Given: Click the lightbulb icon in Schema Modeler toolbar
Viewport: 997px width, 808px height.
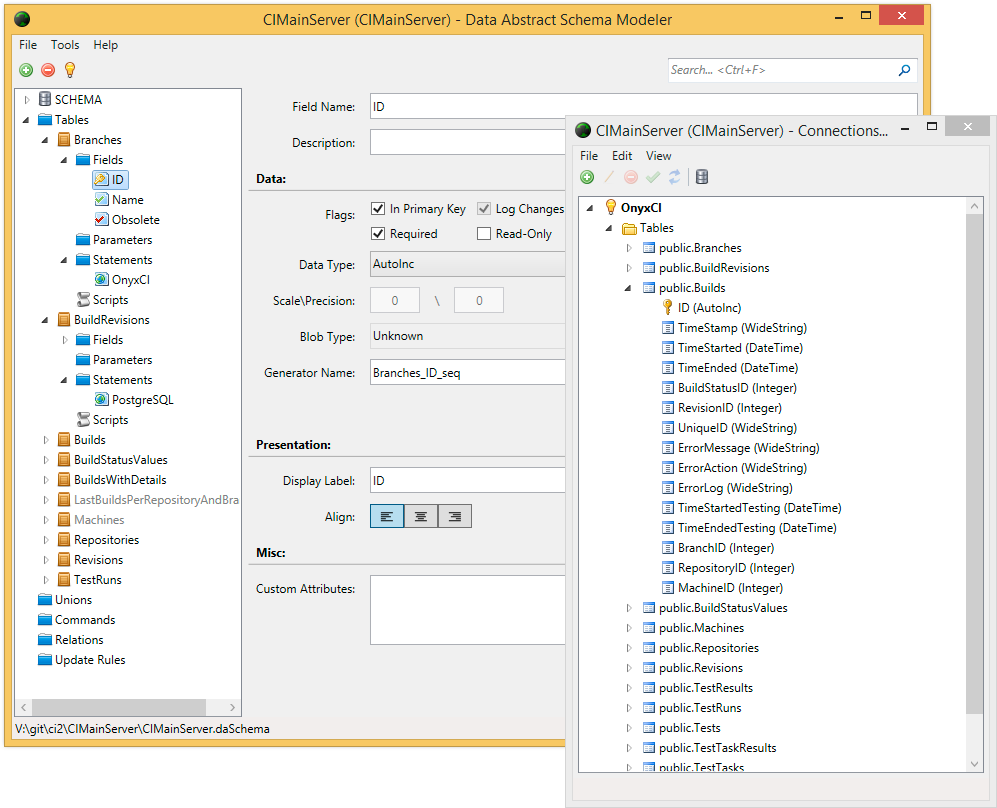Looking at the screenshot, I should [70, 70].
